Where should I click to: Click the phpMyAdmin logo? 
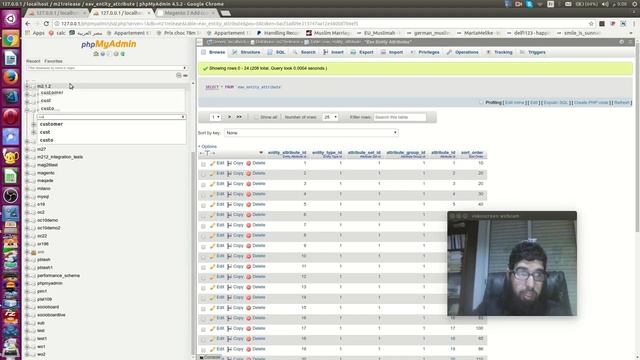[109, 44]
